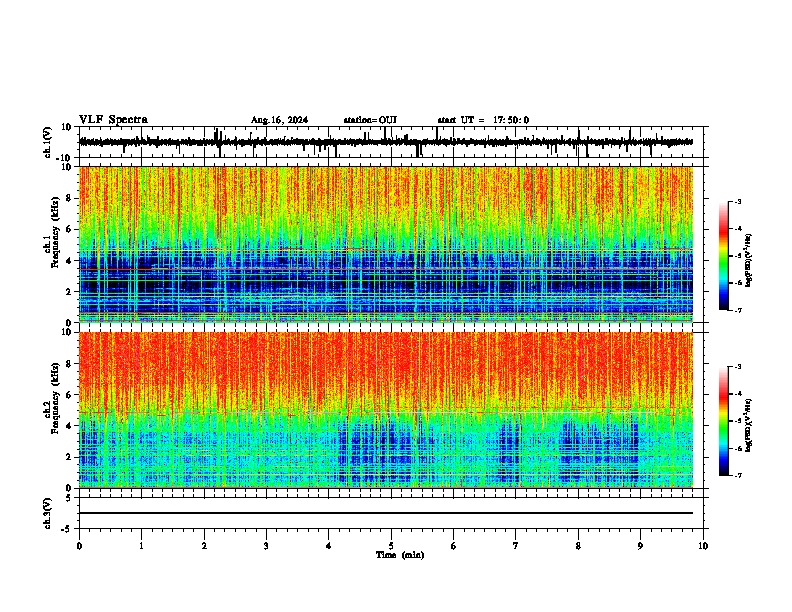Click the ch.2 color bar '-7' label
This screenshot has width=792, height=612.
737,475
